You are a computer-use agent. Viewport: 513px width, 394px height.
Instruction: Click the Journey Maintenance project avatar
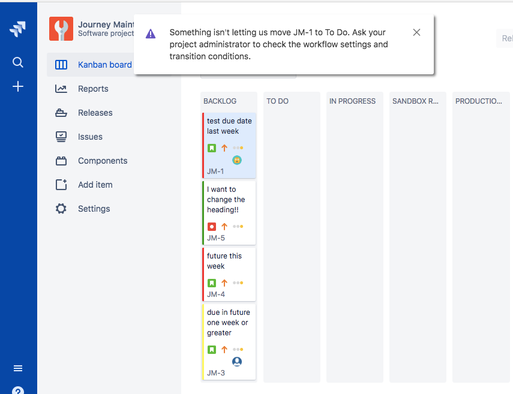(61, 29)
